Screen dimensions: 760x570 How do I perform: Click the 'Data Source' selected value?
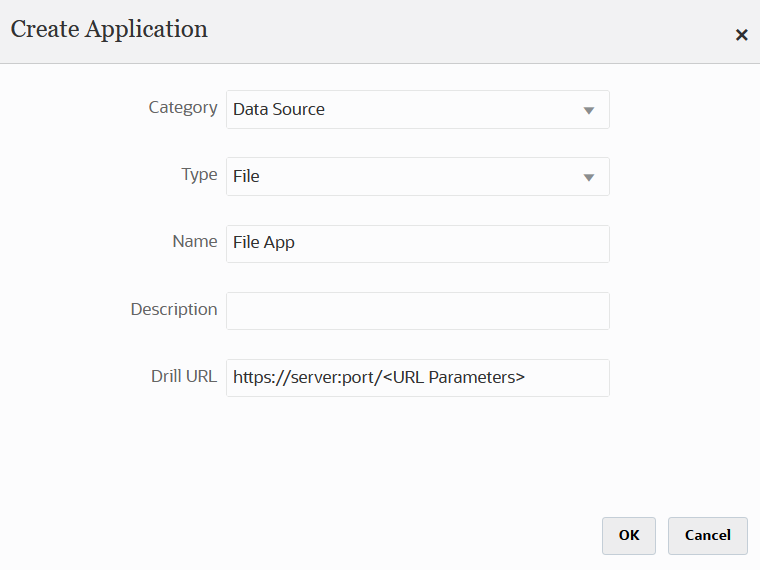(279, 110)
